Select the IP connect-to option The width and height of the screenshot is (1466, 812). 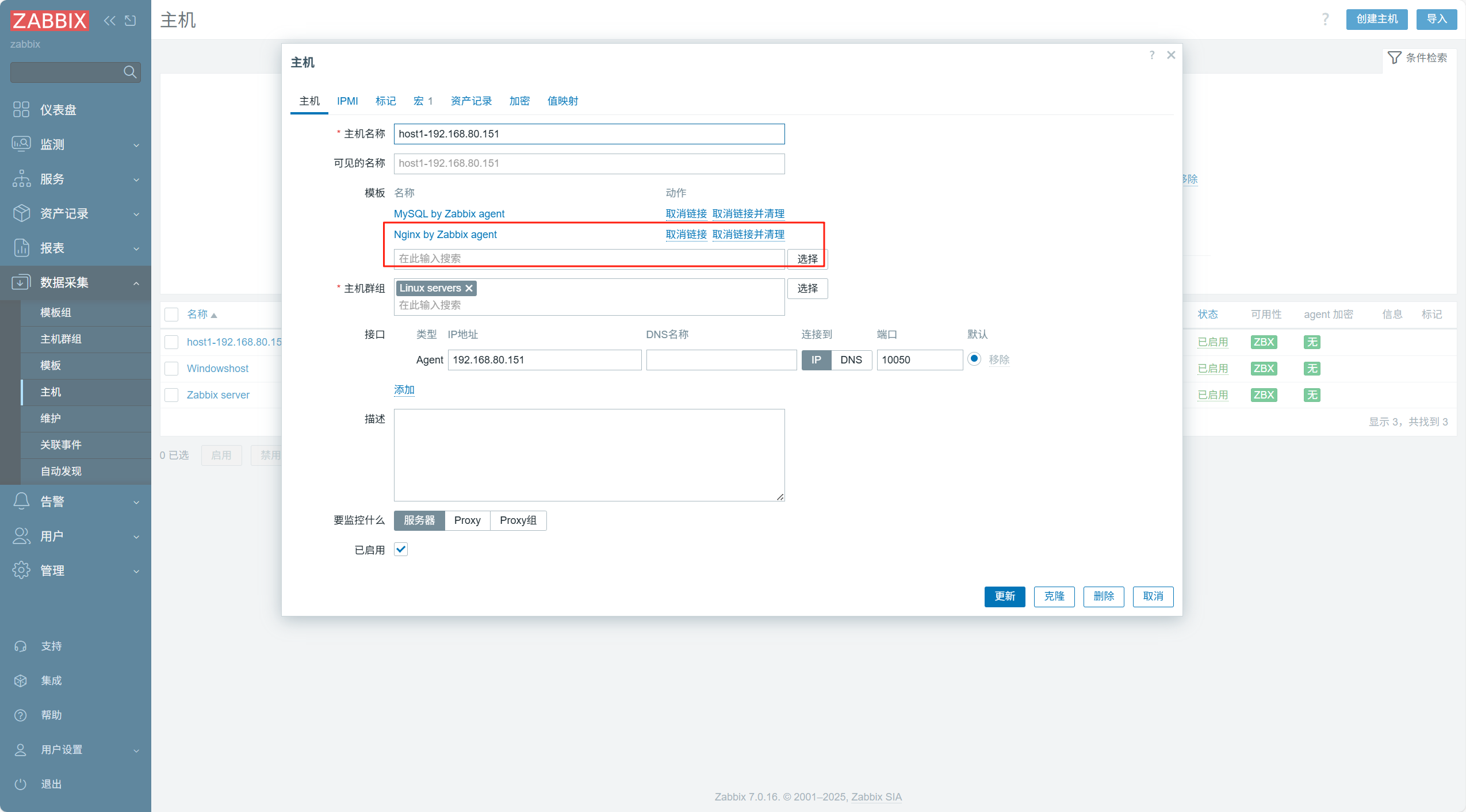816,359
